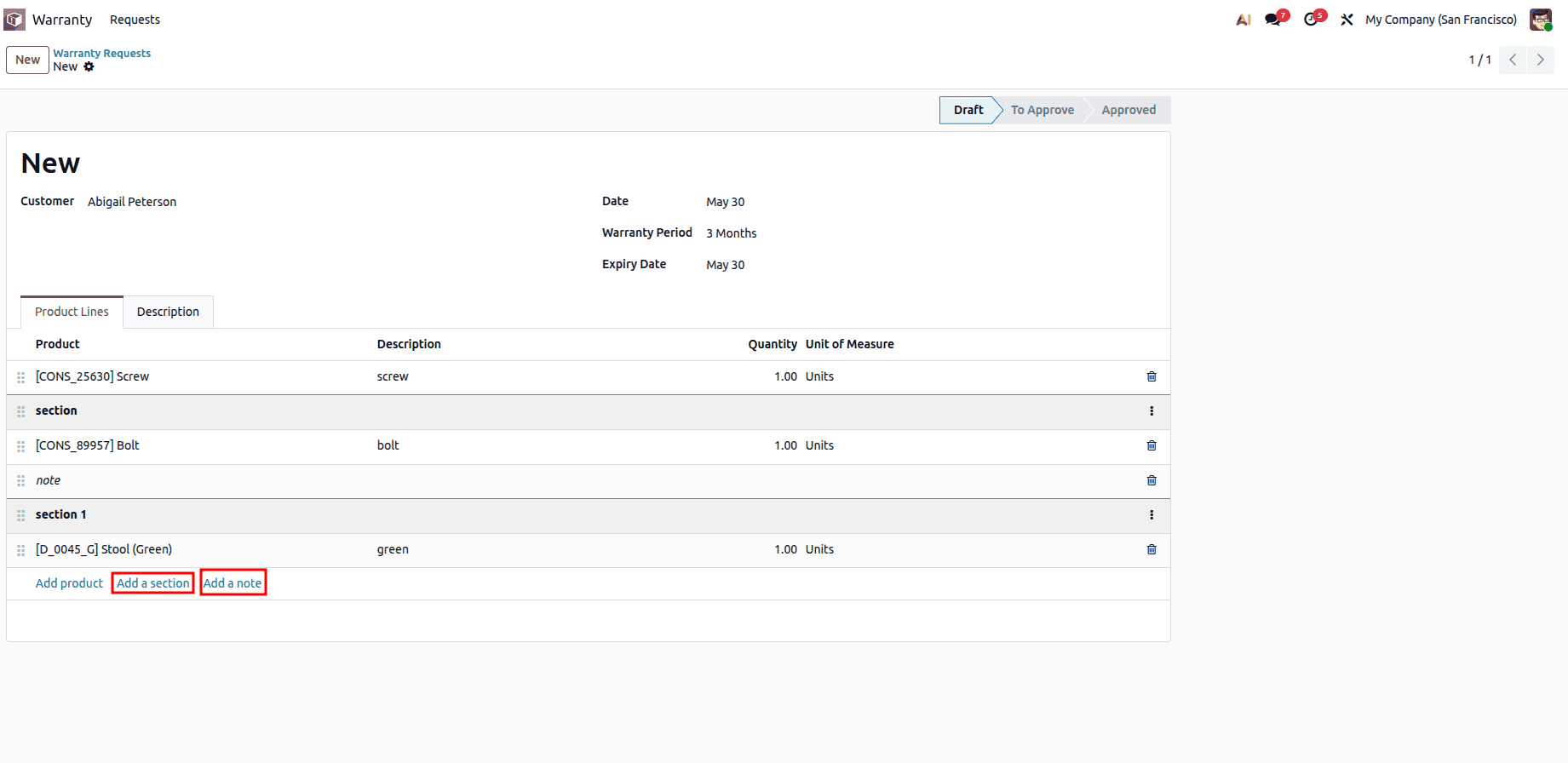This screenshot has width=1568, height=763.
Task: Click the user avatar in top bar
Action: pyautogui.click(x=1540, y=20)
